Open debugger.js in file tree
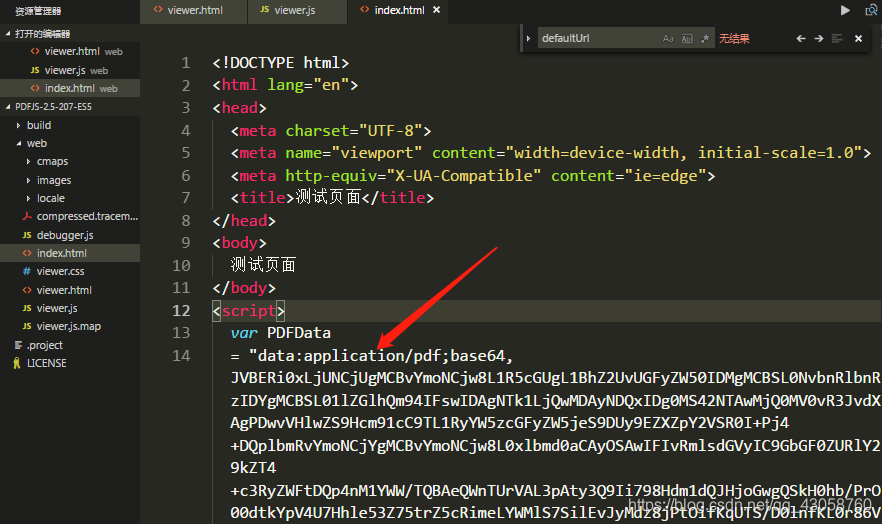882x524 pixels. (x=70, y=235)
